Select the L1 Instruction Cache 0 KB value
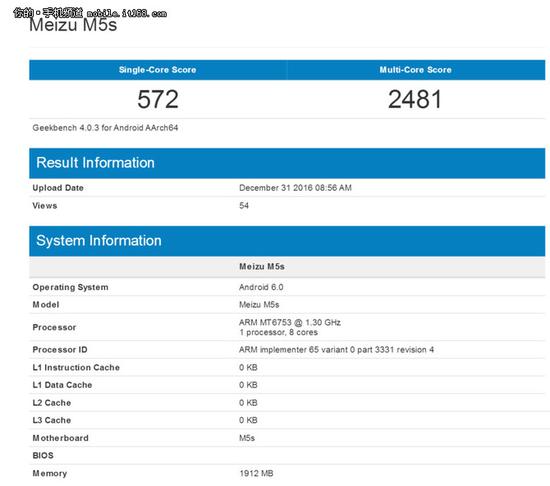 click(248, 367)
